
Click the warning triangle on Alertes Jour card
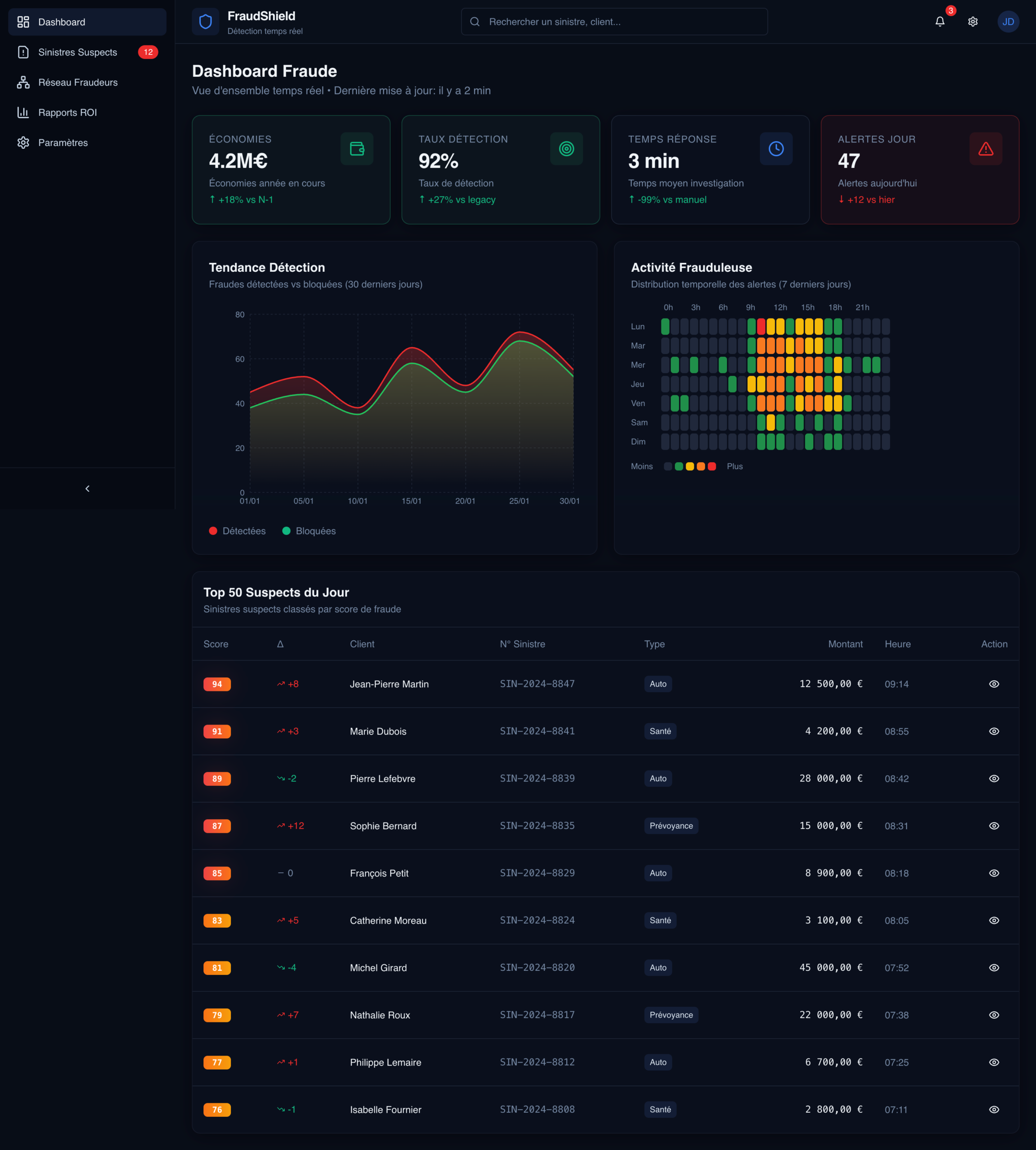tap(985, 149)
